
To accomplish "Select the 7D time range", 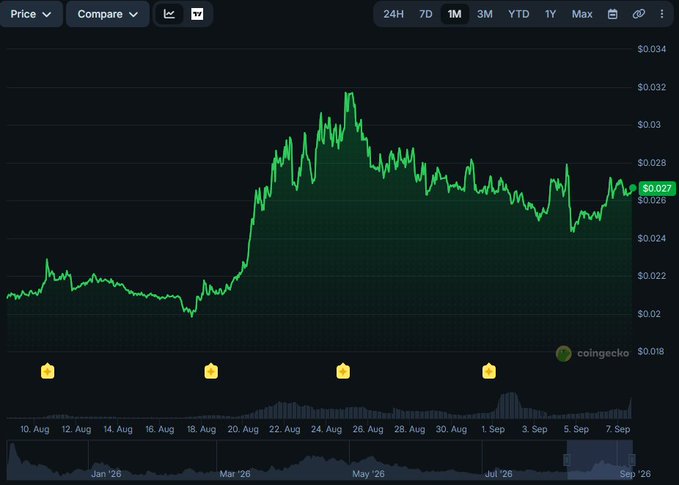I will pyautogui.click(x=426, y=14).
